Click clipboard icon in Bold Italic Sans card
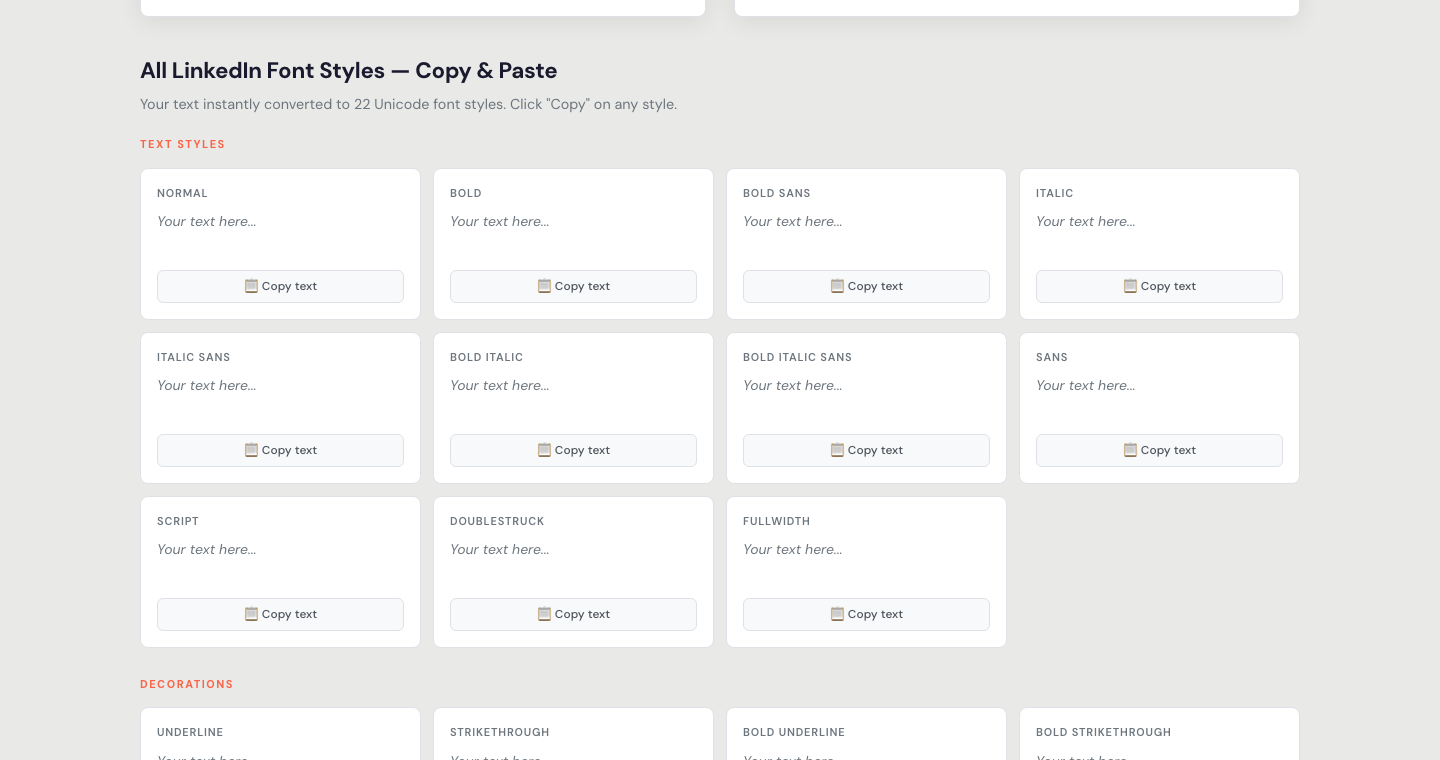Screen dimensions: 1440x760 click(x=837, y=450)
